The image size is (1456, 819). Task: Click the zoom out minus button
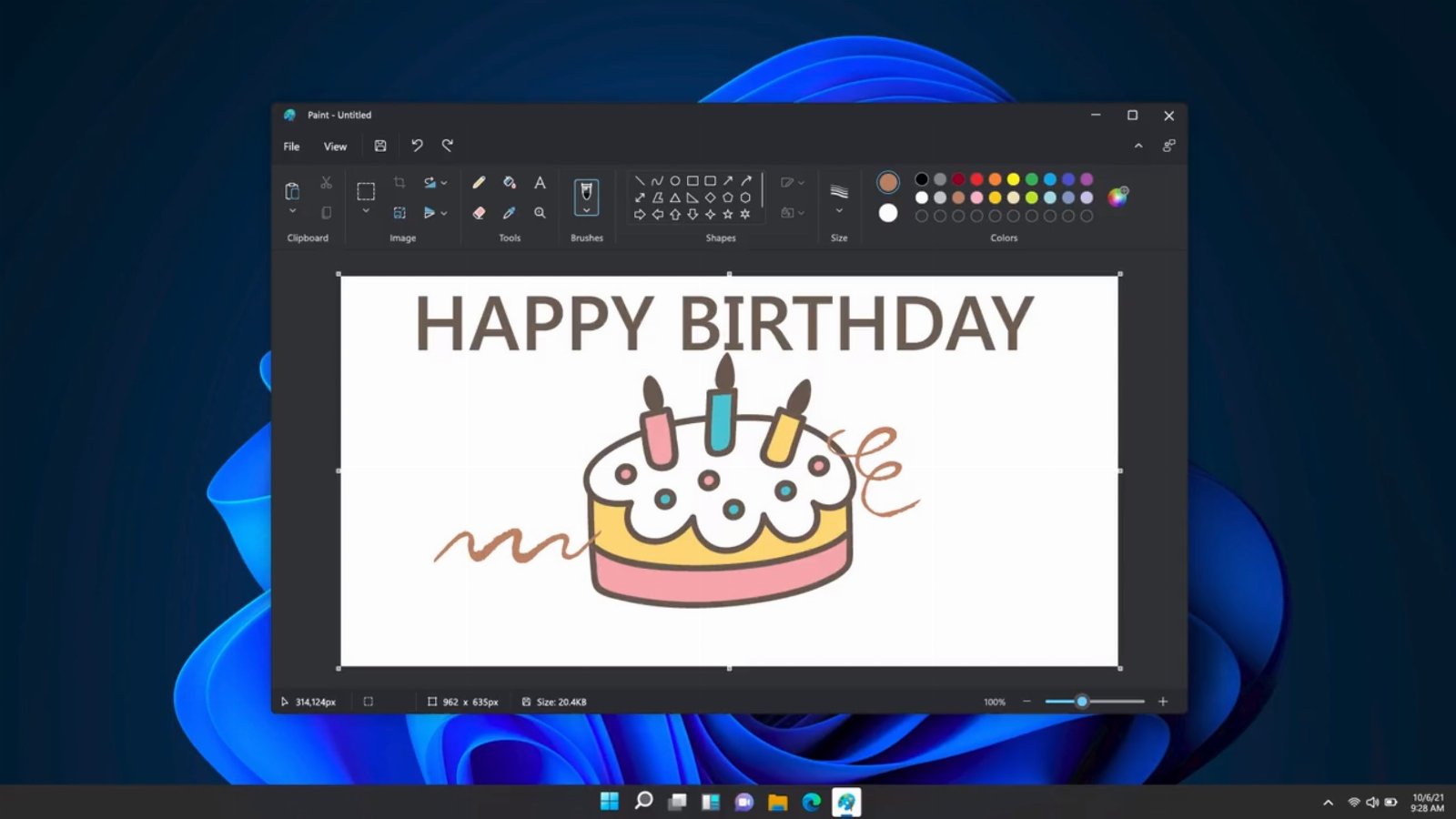pyautogui.click(x=1026, y=702)
